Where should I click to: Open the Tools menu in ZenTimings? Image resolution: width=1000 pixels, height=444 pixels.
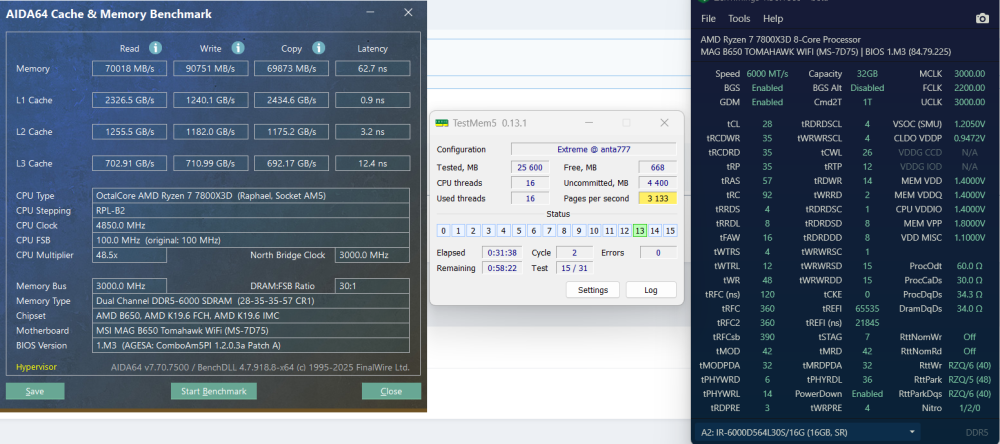click(739, 19)
